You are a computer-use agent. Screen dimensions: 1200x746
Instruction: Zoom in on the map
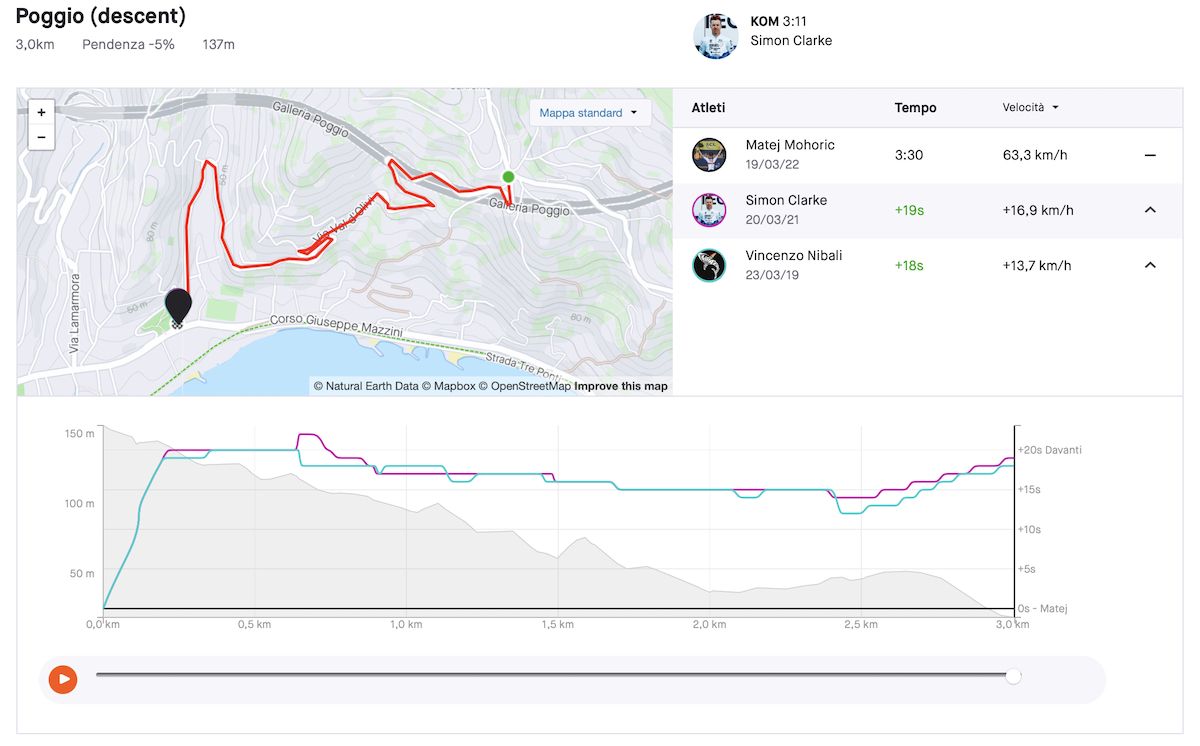point(41,113)
